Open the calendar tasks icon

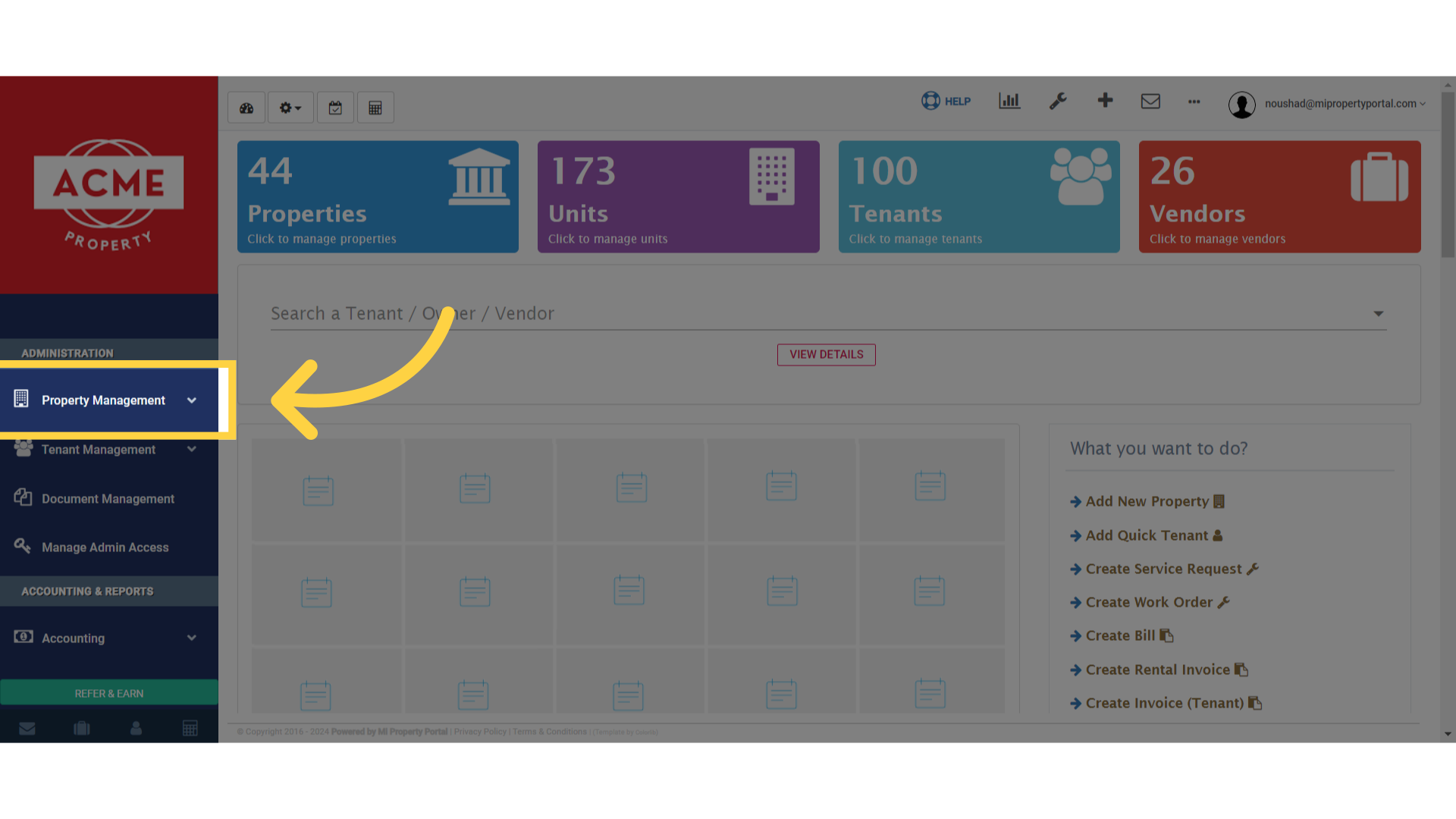click(335, 107)
